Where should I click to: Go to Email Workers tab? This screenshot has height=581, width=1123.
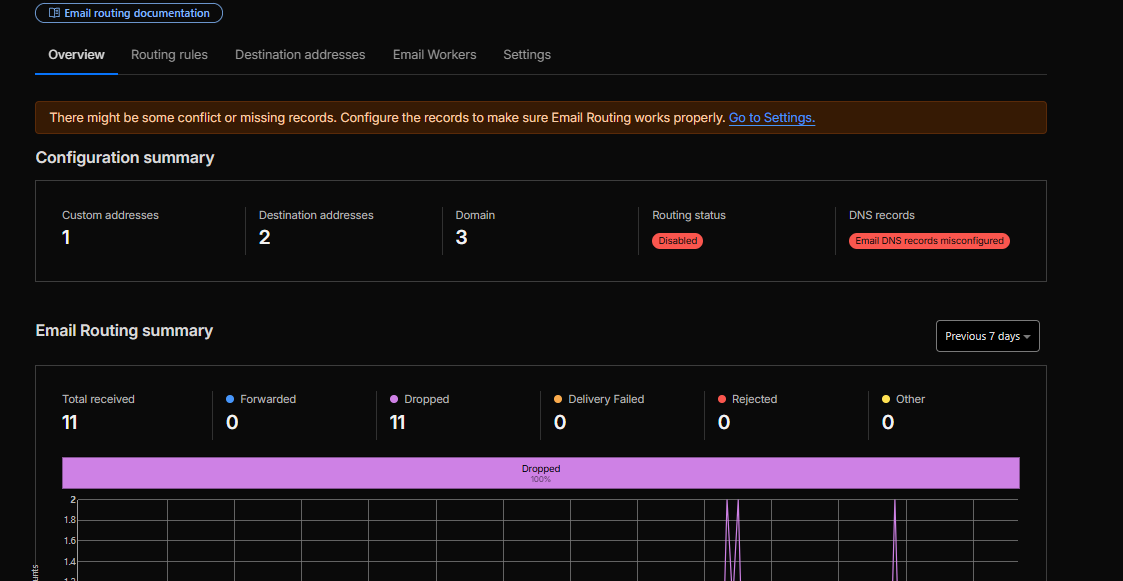[434, 54]
